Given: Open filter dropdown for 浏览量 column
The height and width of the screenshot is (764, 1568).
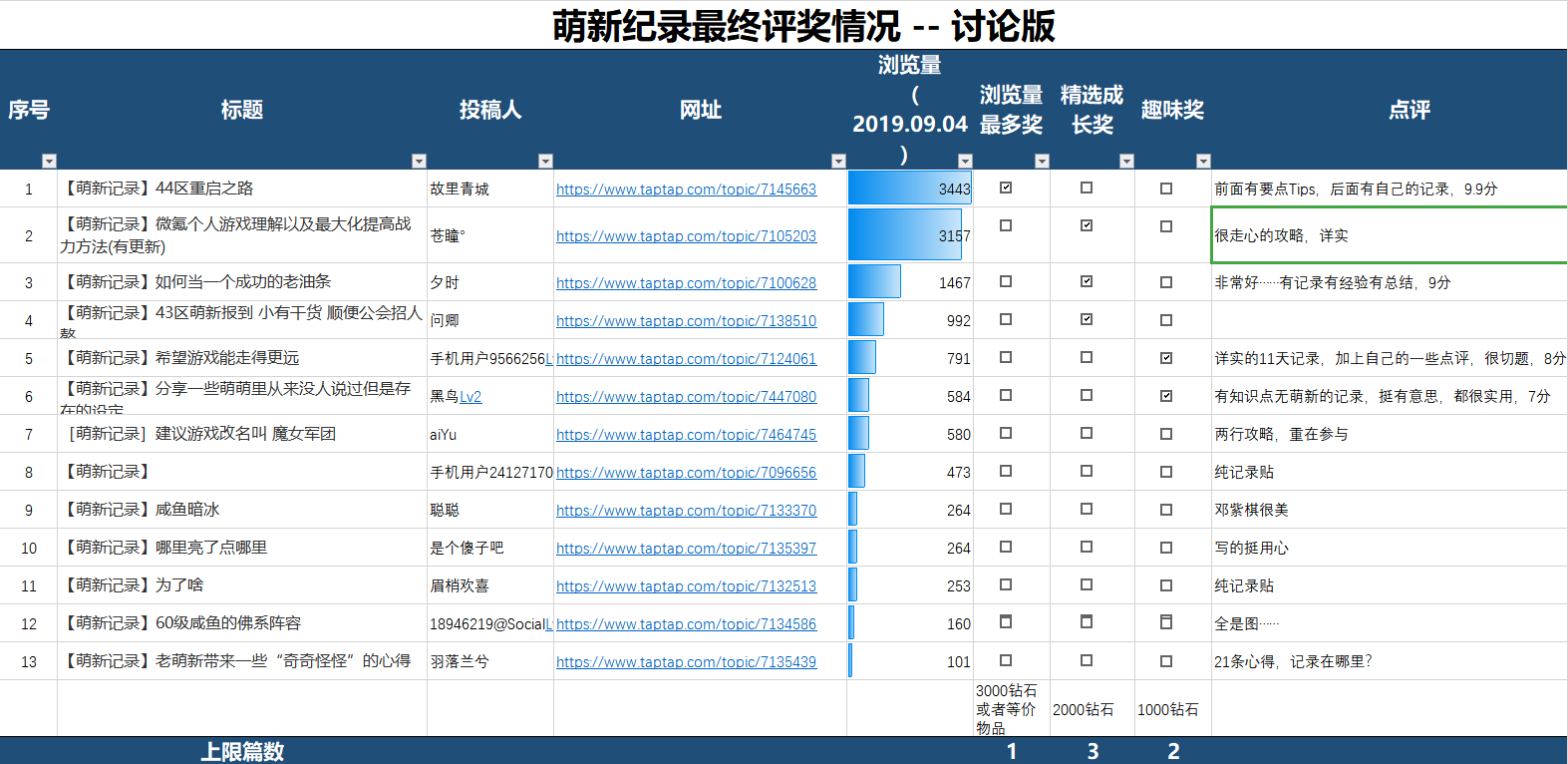Looking at the screenshot, I should (x=965, y=162).
